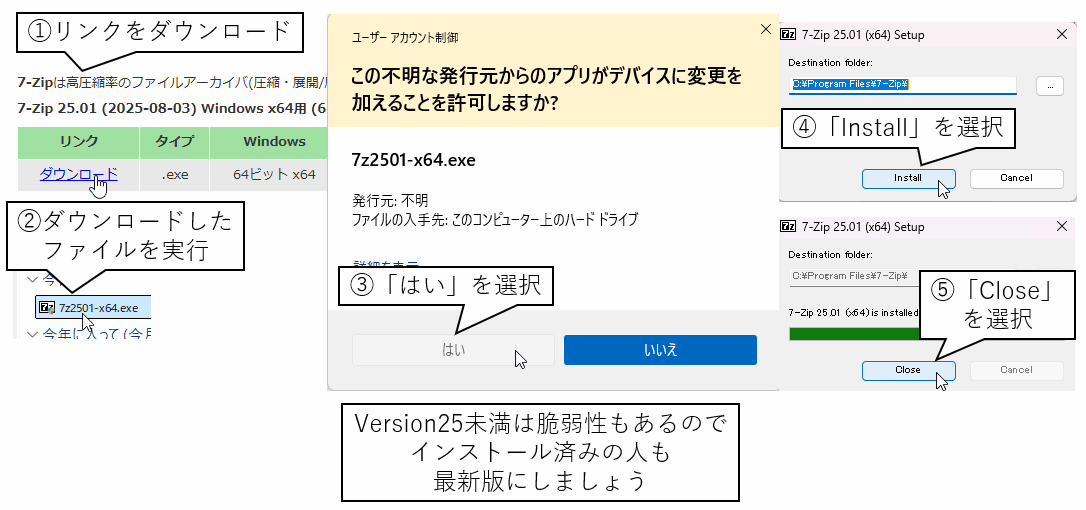Choose はい in the User Account Control dialog

[454, 350]
